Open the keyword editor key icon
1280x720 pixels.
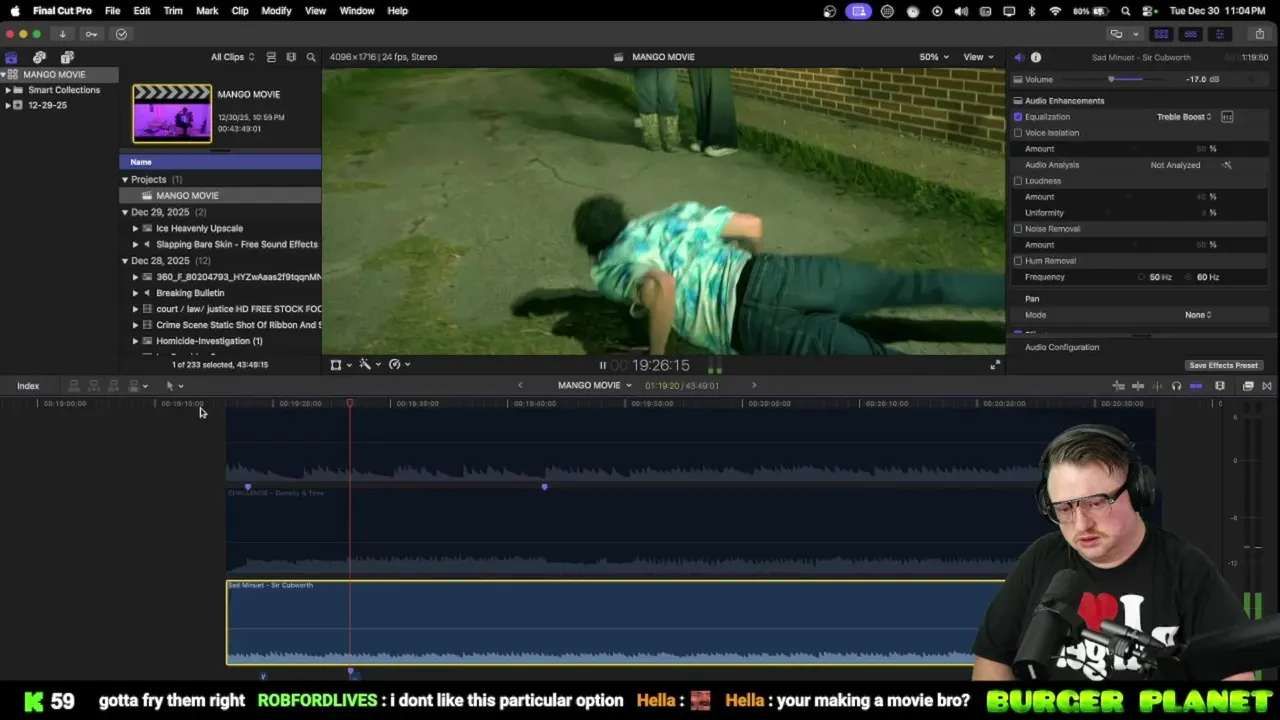pos(91,34)
